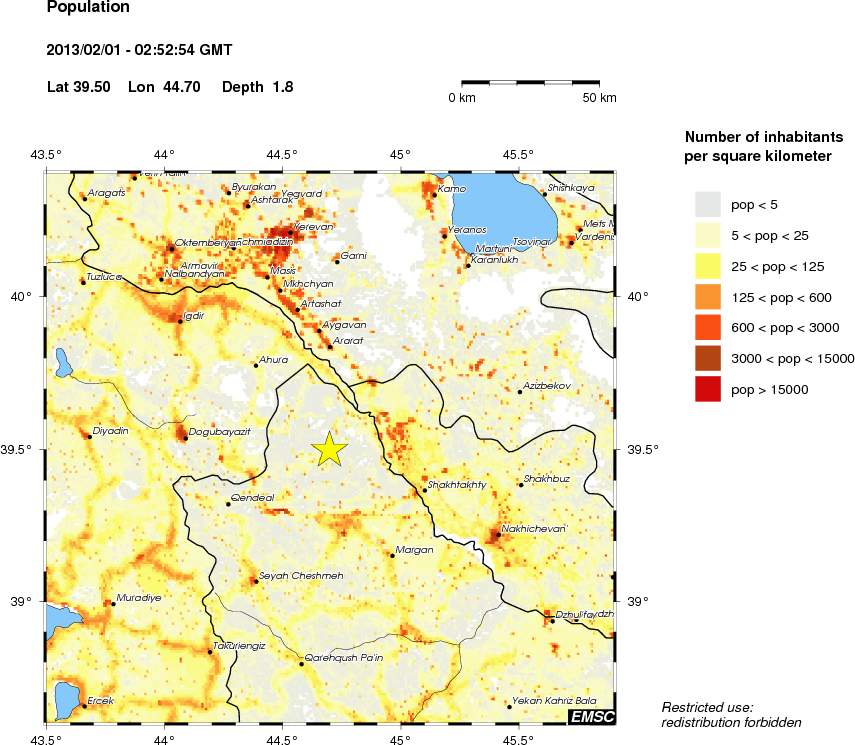Screen dimensions: 855x745
Task: Click the 600 < pop < 3000 swatch
Action: point(708,328)
